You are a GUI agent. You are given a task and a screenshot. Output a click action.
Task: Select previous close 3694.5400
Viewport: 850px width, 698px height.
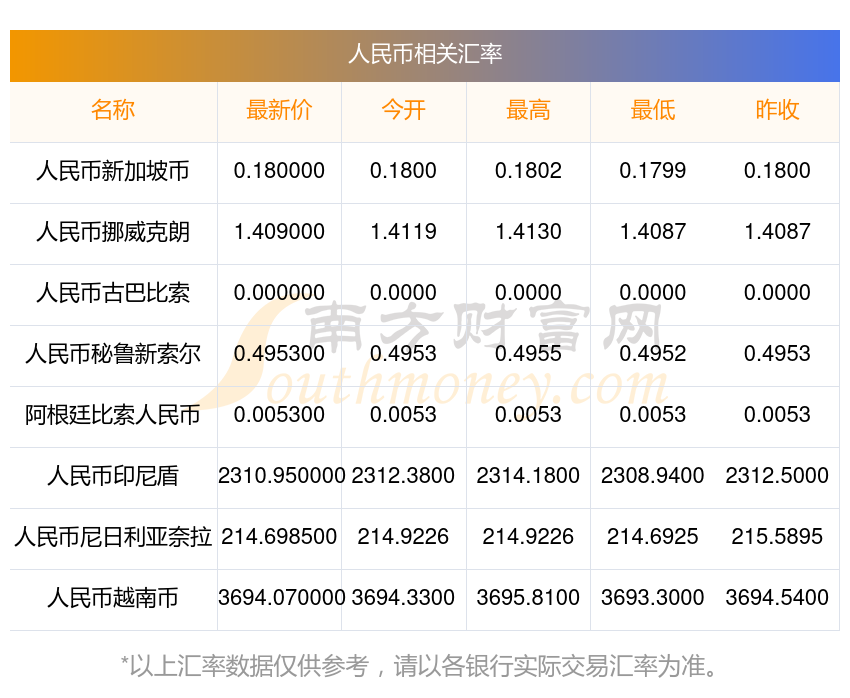[777, 598]
